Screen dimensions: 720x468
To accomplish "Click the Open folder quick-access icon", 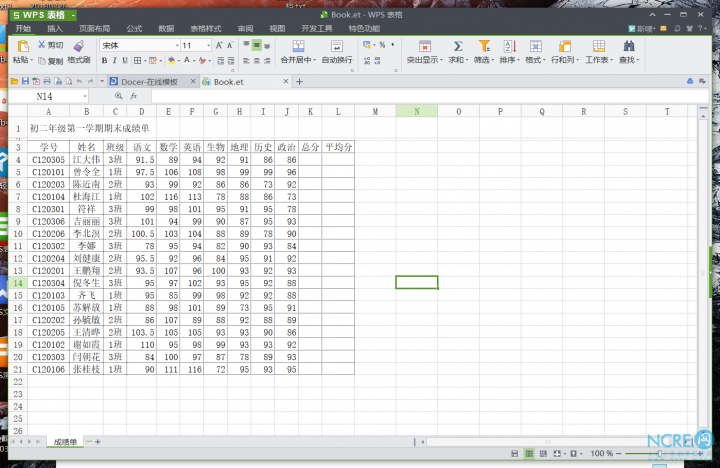I will (15, 81).
